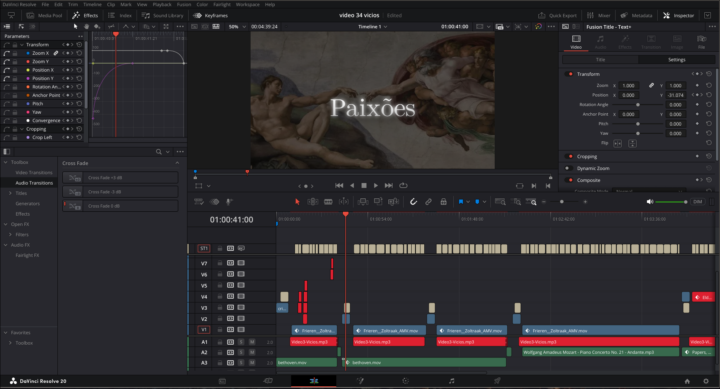The image size is (720, 389).
Task: Click the Zoom X/Y link chain icon
Action: (x=651, y=85)
